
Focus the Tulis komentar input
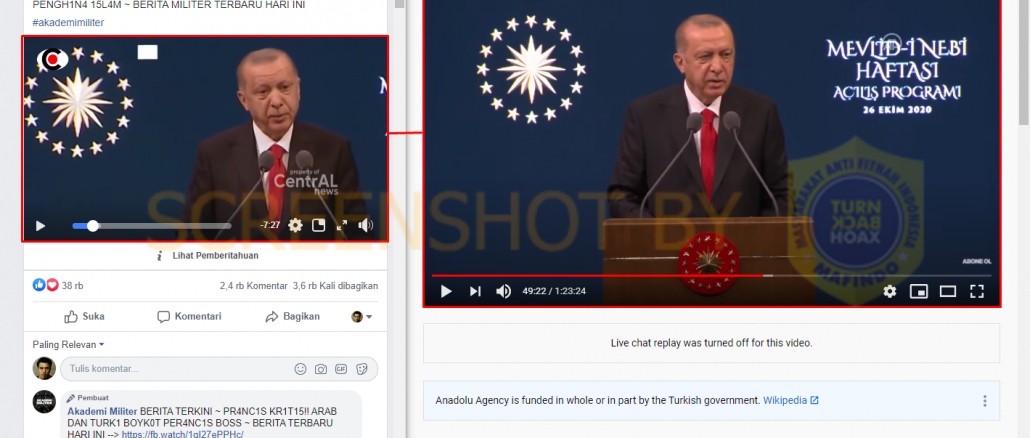click(219, 369)
